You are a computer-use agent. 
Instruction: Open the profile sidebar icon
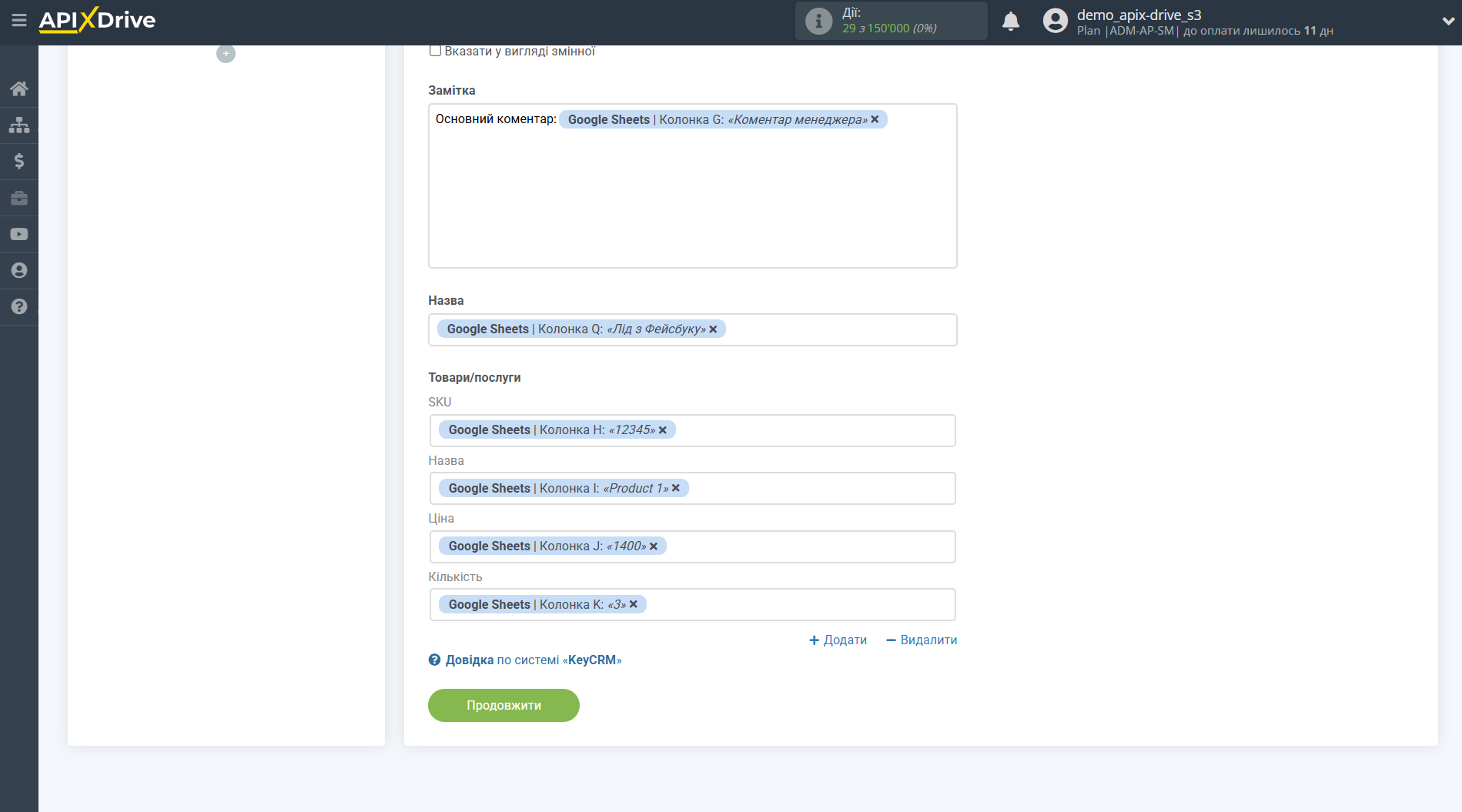coord(19,270)
